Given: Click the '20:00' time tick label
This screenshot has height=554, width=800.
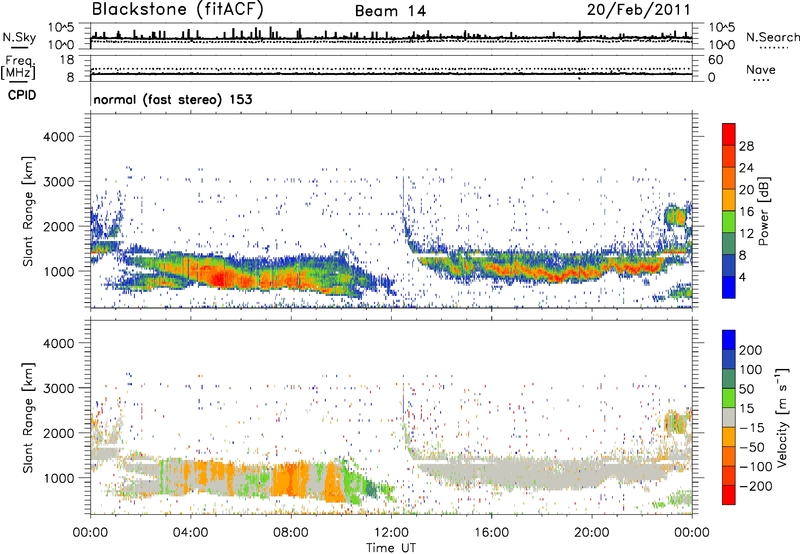Looking at the screenshot, I should pos(591,533).
